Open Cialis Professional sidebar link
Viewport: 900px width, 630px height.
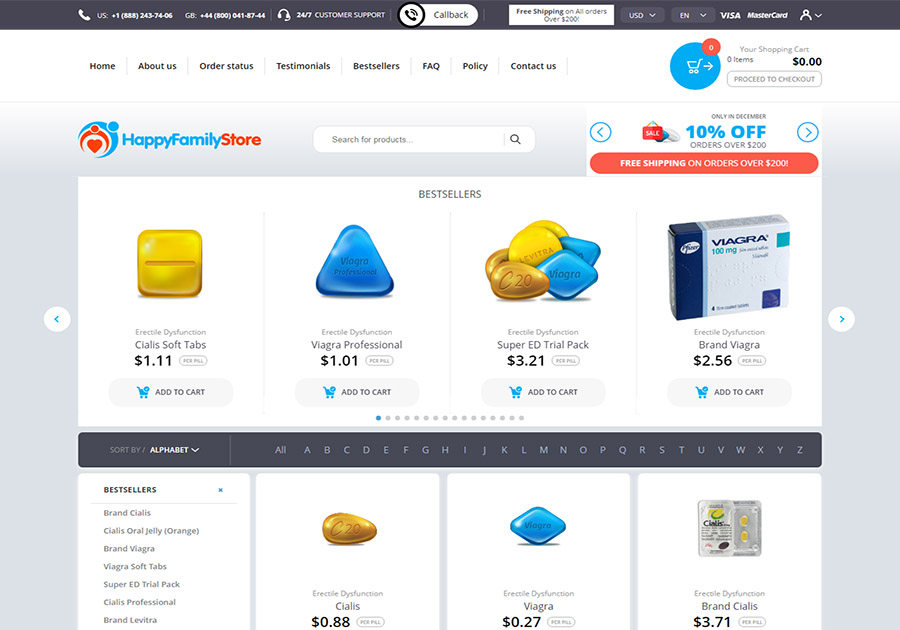tap(139, 602)
